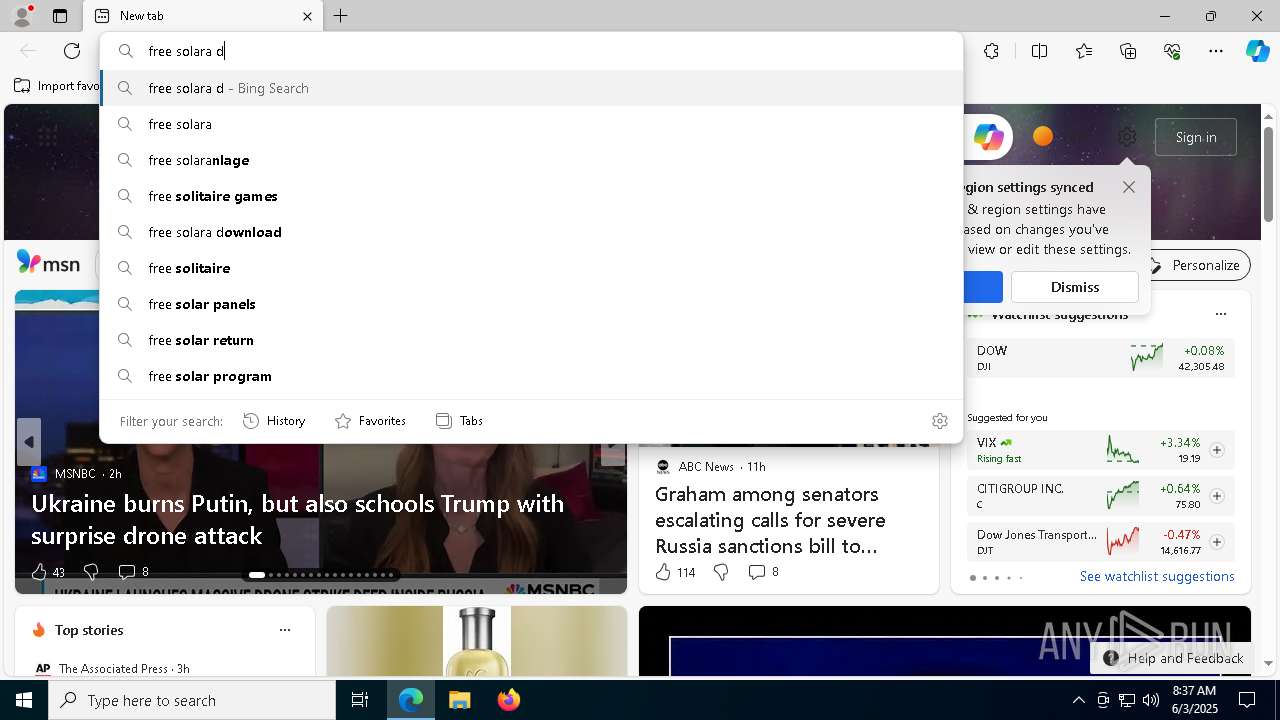Screen dimensions: 1280x720
Task: Open the Favorites star toolbar icon
Action: (x=1084, y=51)
